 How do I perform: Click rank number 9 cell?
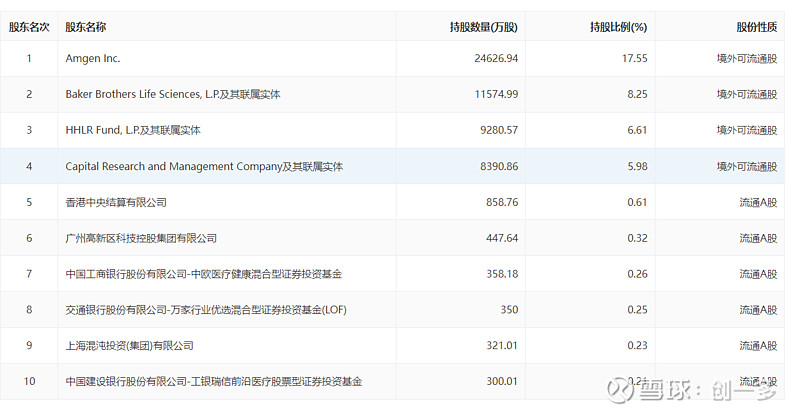pyautogui.click(x=29, y=346)
